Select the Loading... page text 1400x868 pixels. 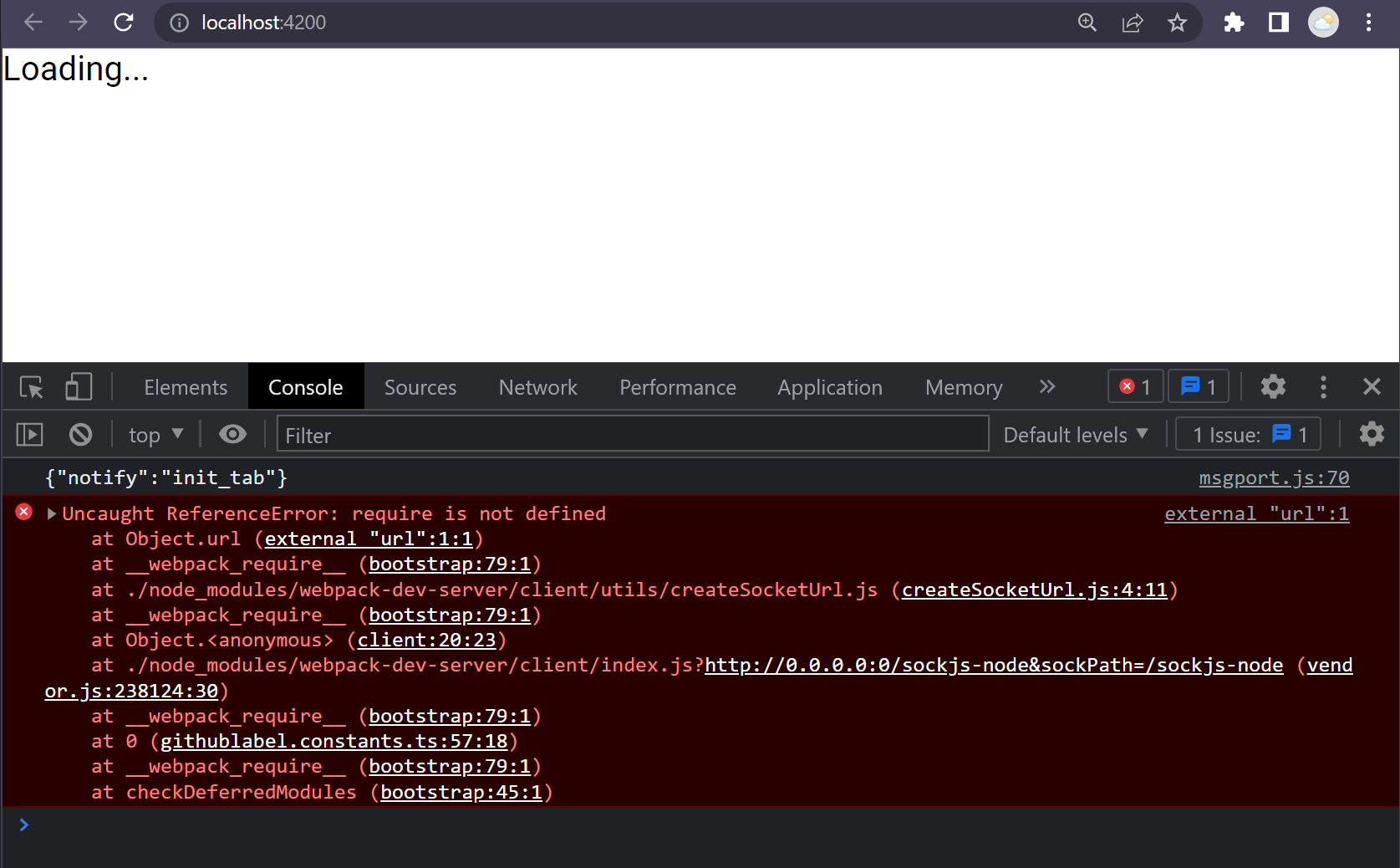(x=75, y=69)
